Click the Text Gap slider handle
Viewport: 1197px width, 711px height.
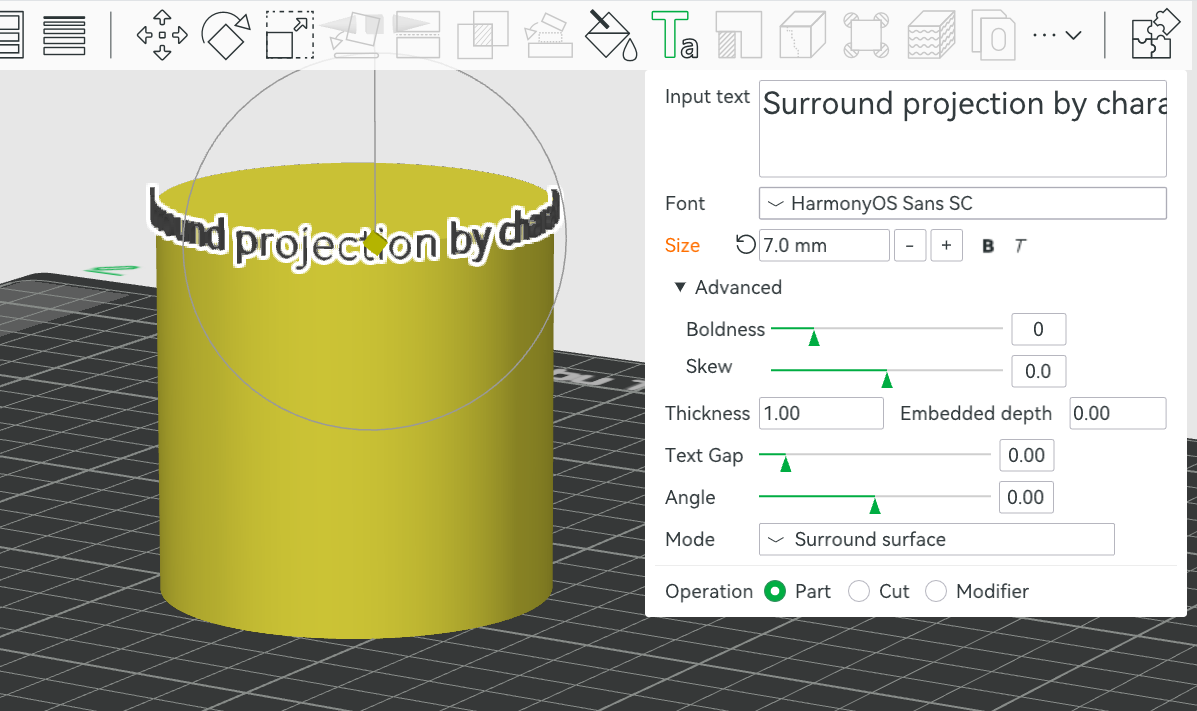coord(786,463)
